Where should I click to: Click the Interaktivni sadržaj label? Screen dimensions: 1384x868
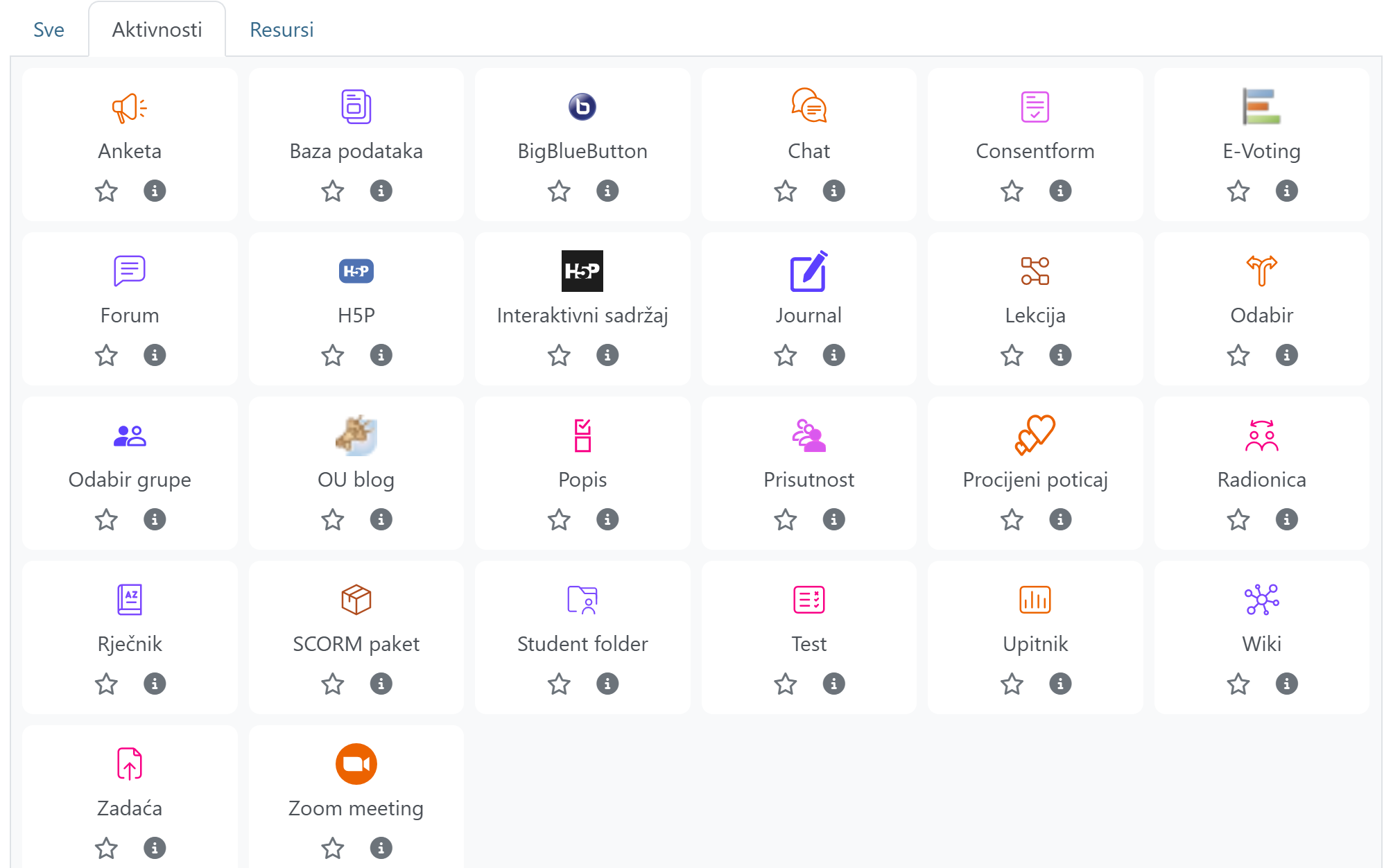(x=582, y=315)
